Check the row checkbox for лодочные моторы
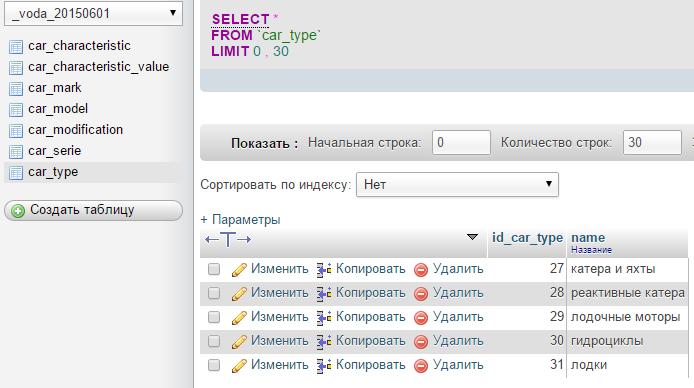The image size is (694, 388). 214,317
